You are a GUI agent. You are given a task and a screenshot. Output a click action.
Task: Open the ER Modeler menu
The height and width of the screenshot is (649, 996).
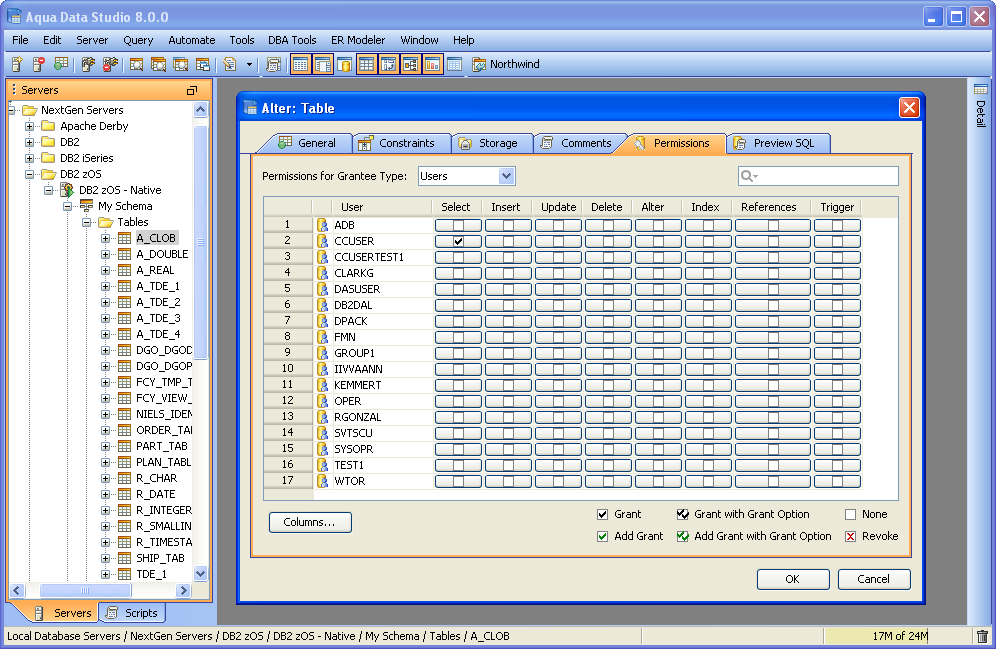click(358, 40)
